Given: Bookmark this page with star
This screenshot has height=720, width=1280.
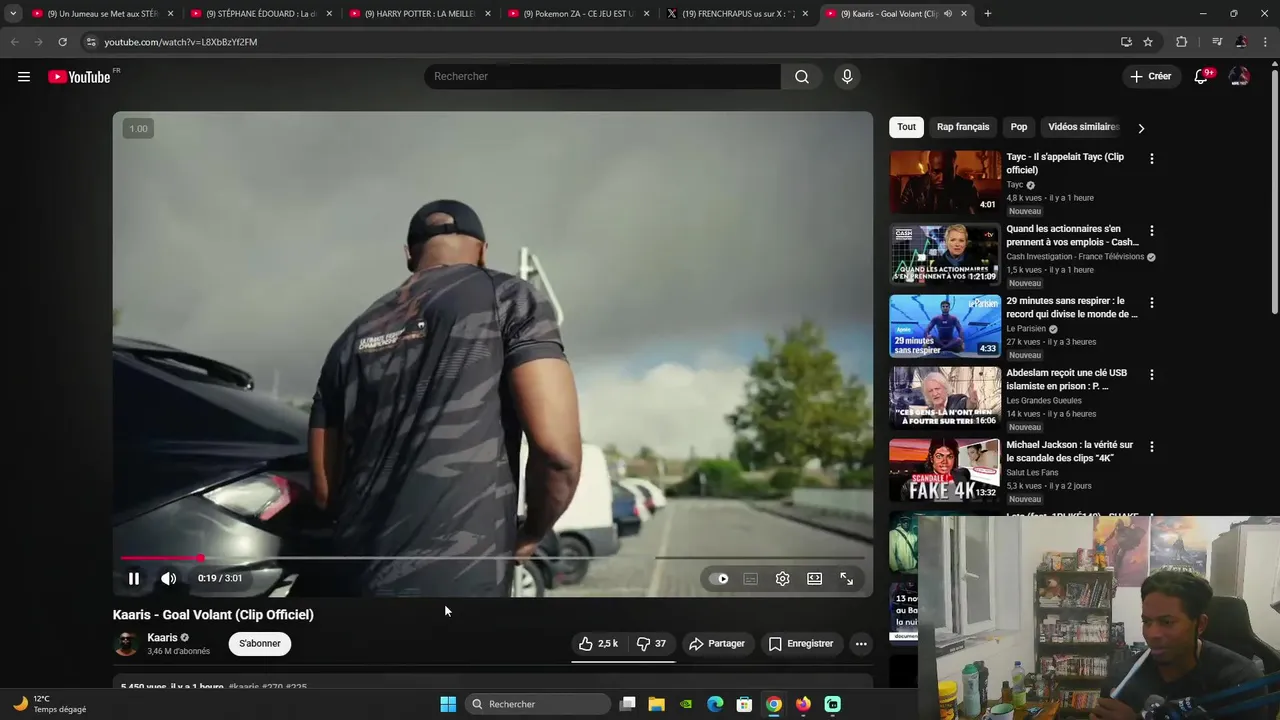Looking at the screenshot, I should [x=1148, y=42].
